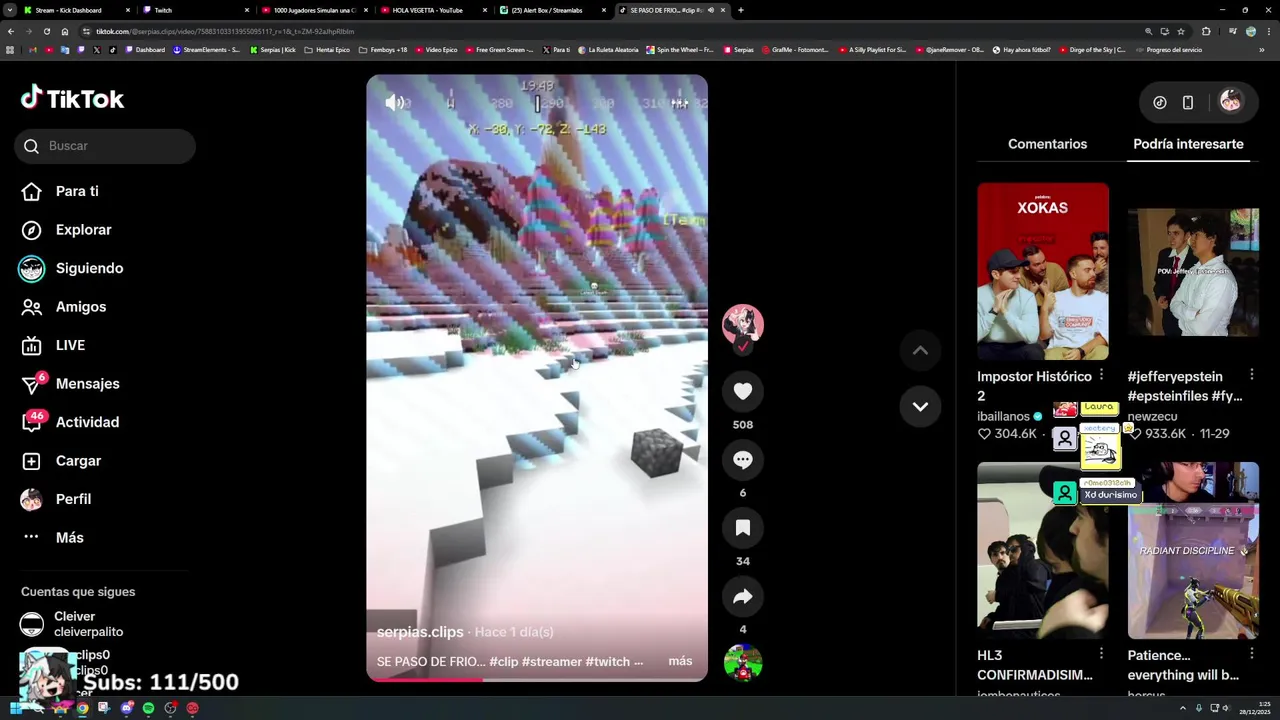Open the three-dot video options menu

click(x=679, y=102)
